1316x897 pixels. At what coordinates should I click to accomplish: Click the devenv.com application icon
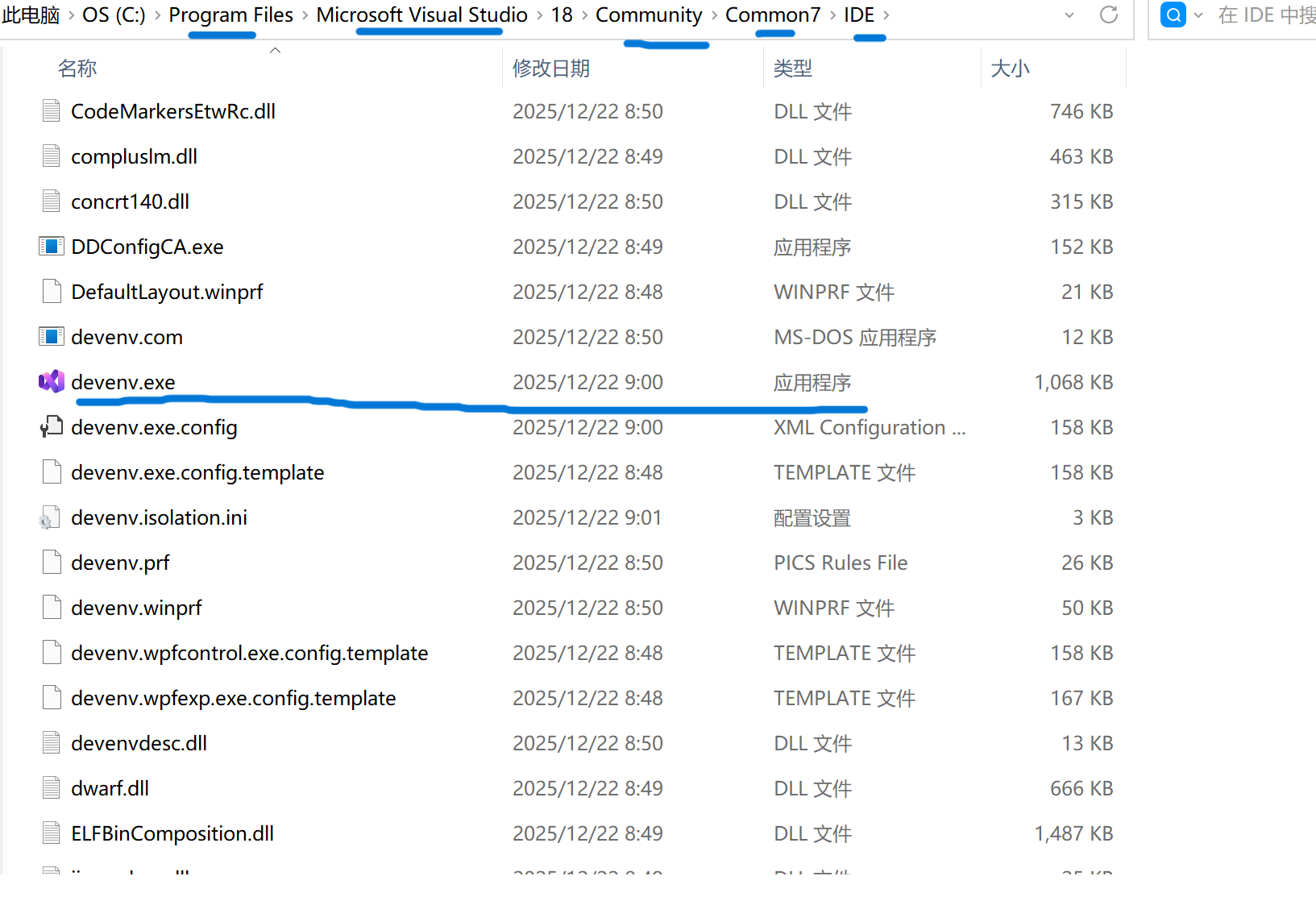click(52, 337)
